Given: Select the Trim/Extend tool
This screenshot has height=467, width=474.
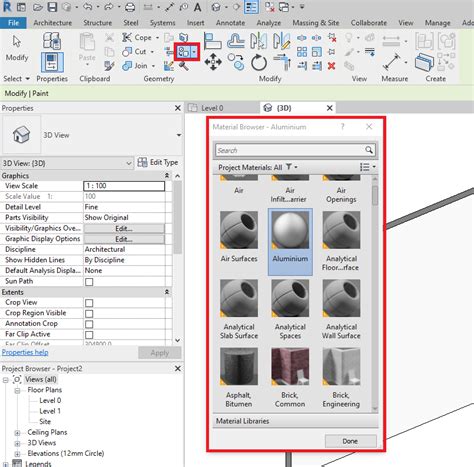Looking at the screenshot, I should click(282, 62).
